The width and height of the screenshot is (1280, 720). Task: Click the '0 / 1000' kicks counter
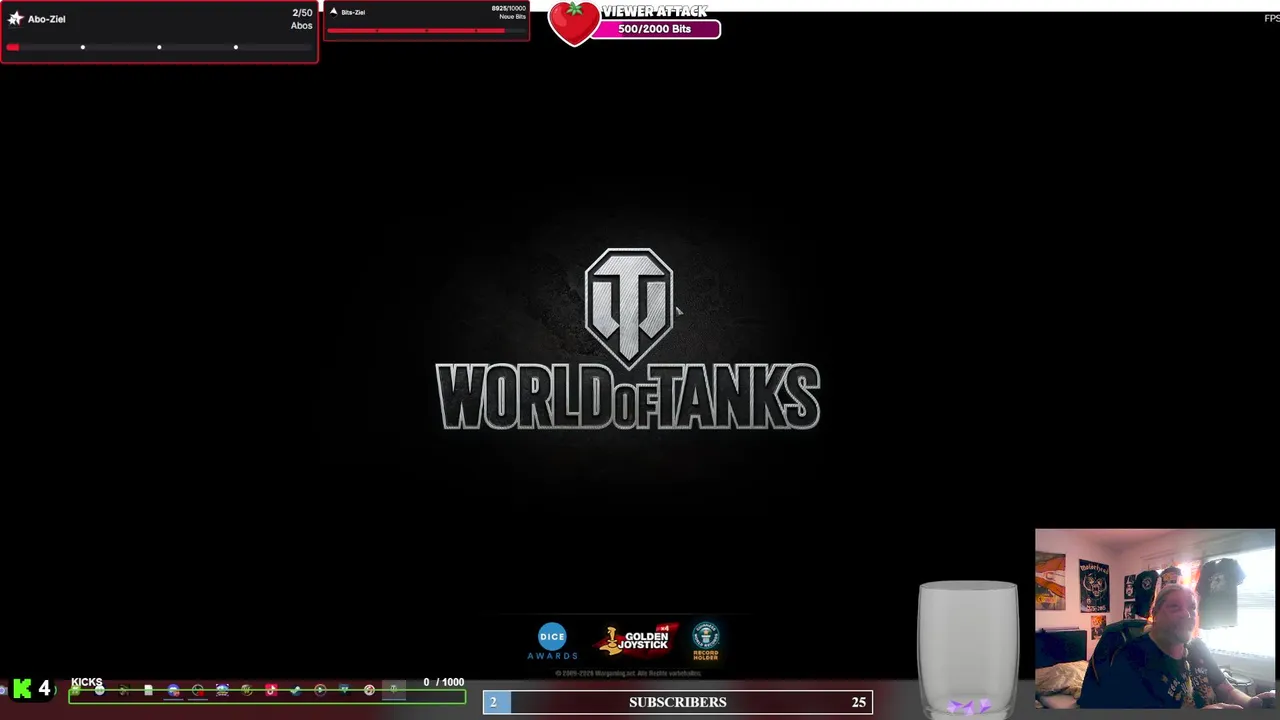pos(443,682)
